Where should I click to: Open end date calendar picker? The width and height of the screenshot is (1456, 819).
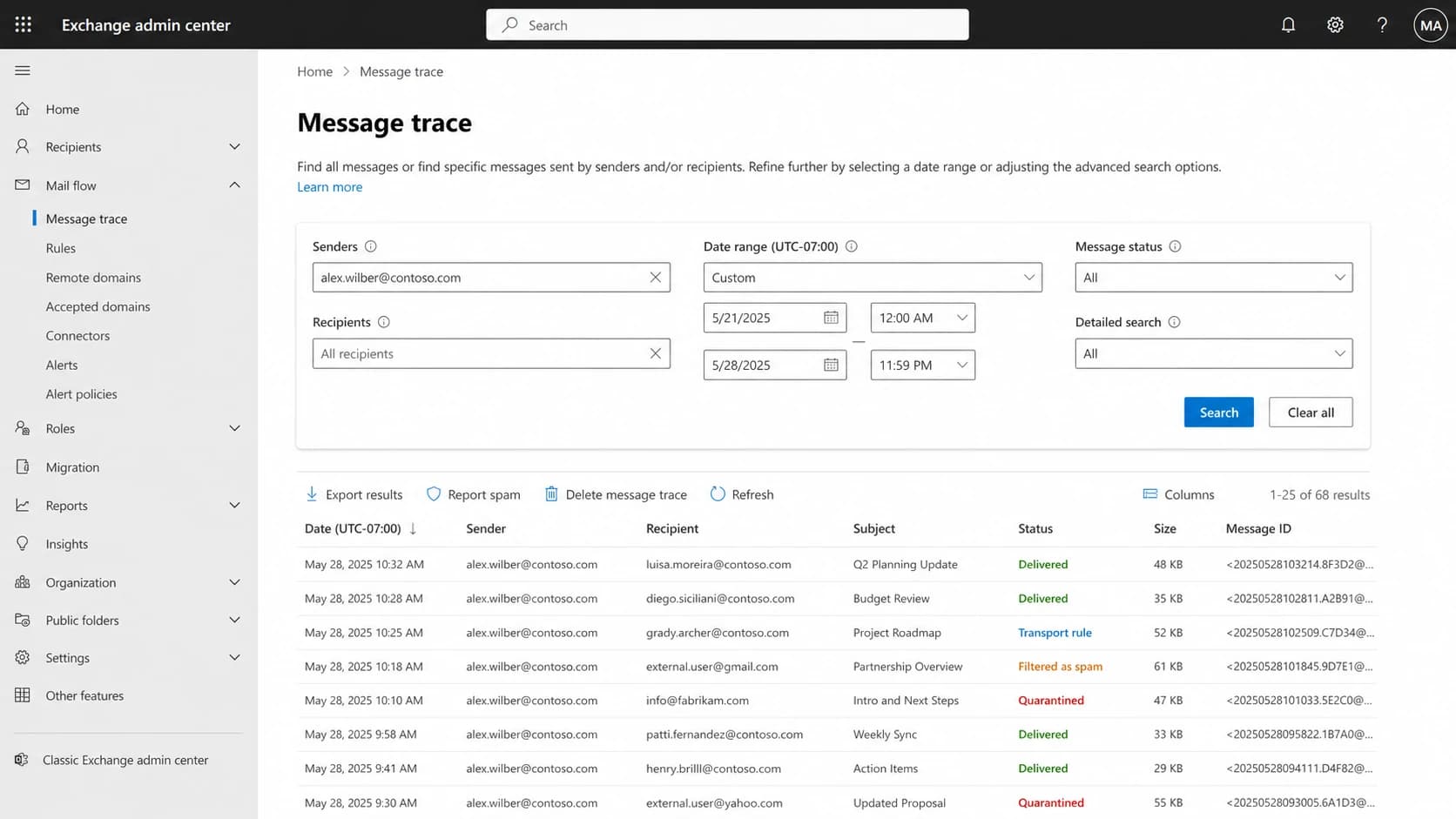(831, 365)
